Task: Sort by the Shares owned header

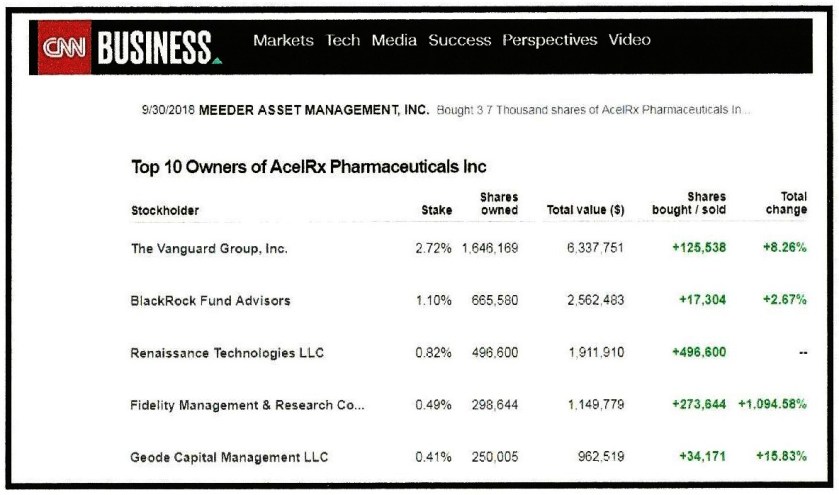Action: pos(498,204)
